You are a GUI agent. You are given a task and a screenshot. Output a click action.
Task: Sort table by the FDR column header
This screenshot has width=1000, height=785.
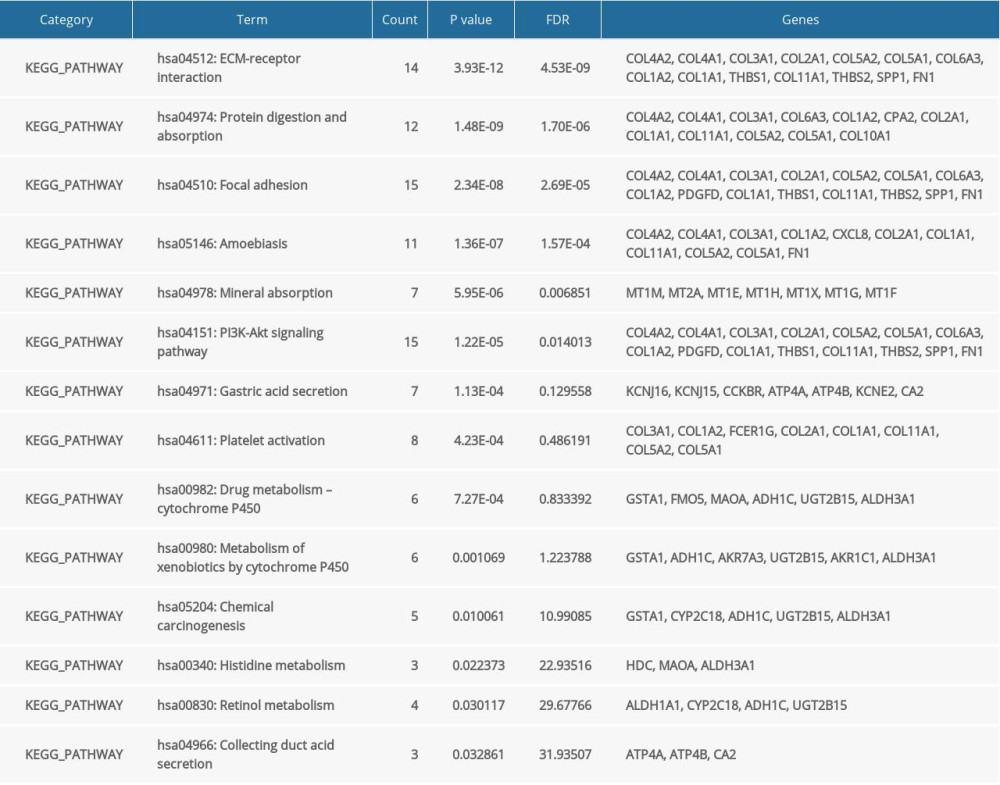pyautogui.click(x=557, y=19)
